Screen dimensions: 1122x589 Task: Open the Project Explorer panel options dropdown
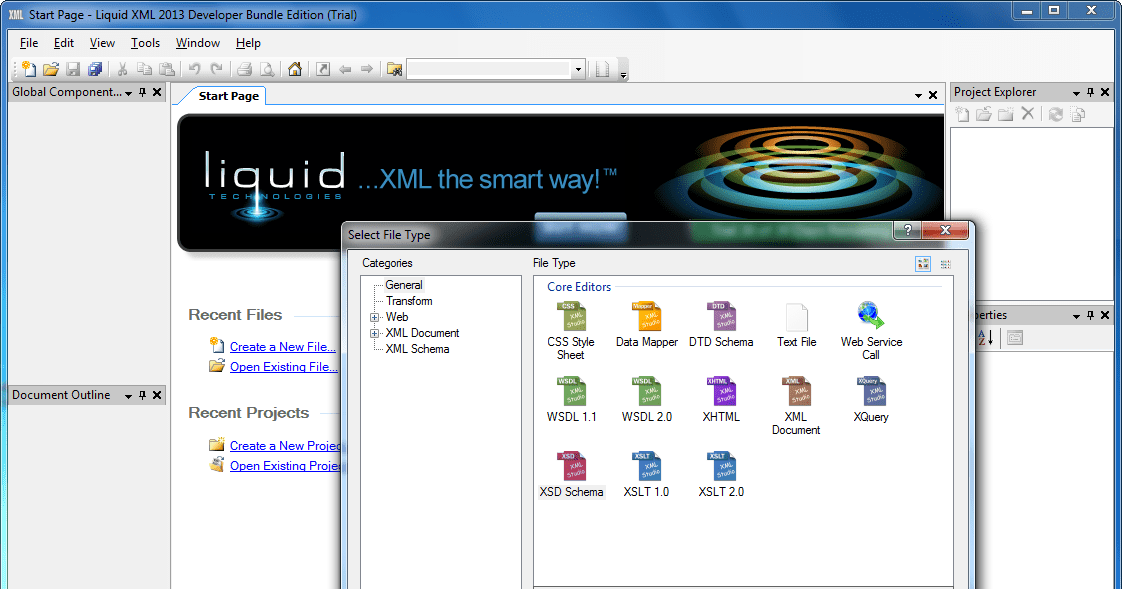[1076, 93]
